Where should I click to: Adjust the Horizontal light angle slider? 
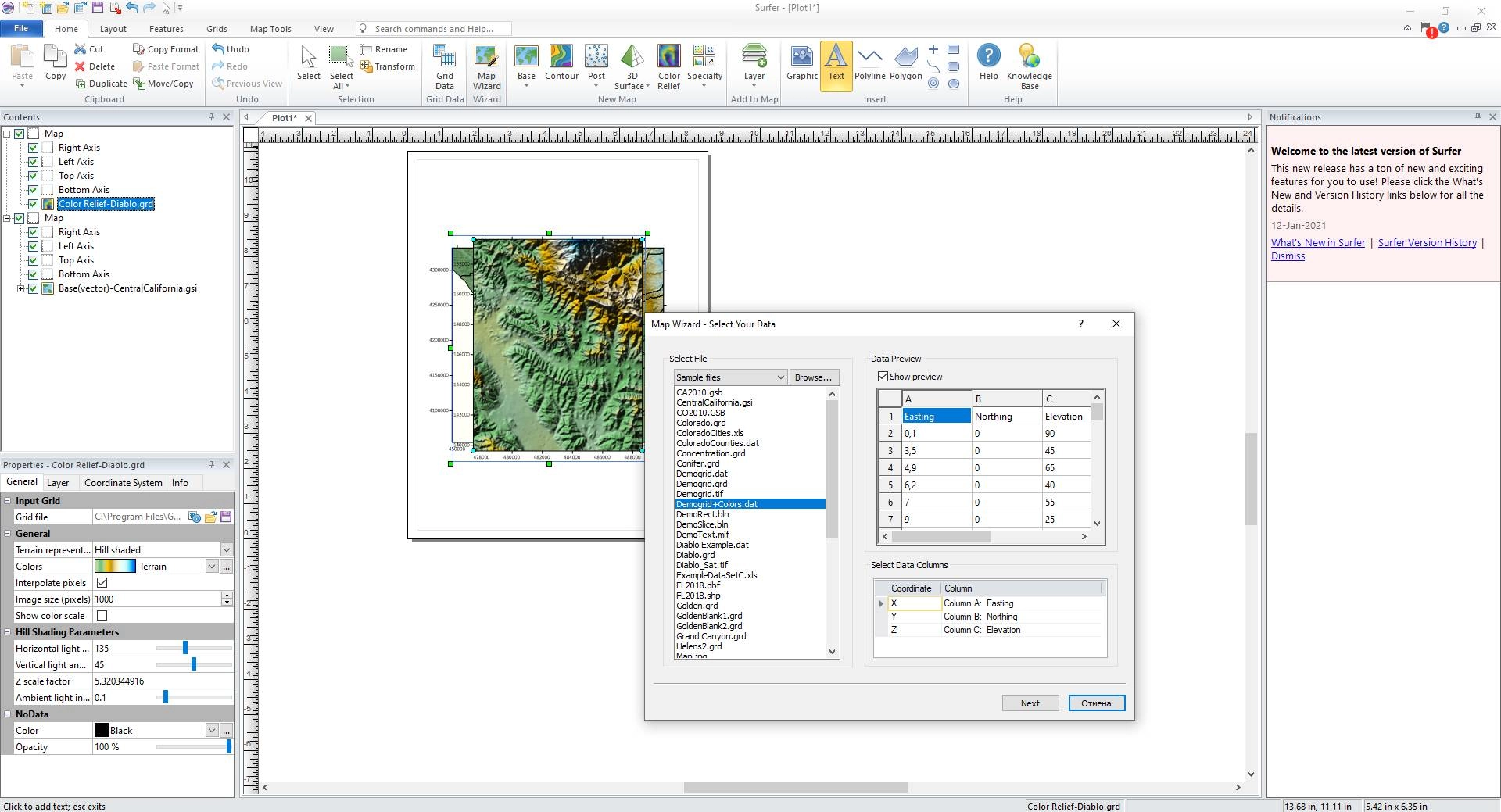[185, 648]
